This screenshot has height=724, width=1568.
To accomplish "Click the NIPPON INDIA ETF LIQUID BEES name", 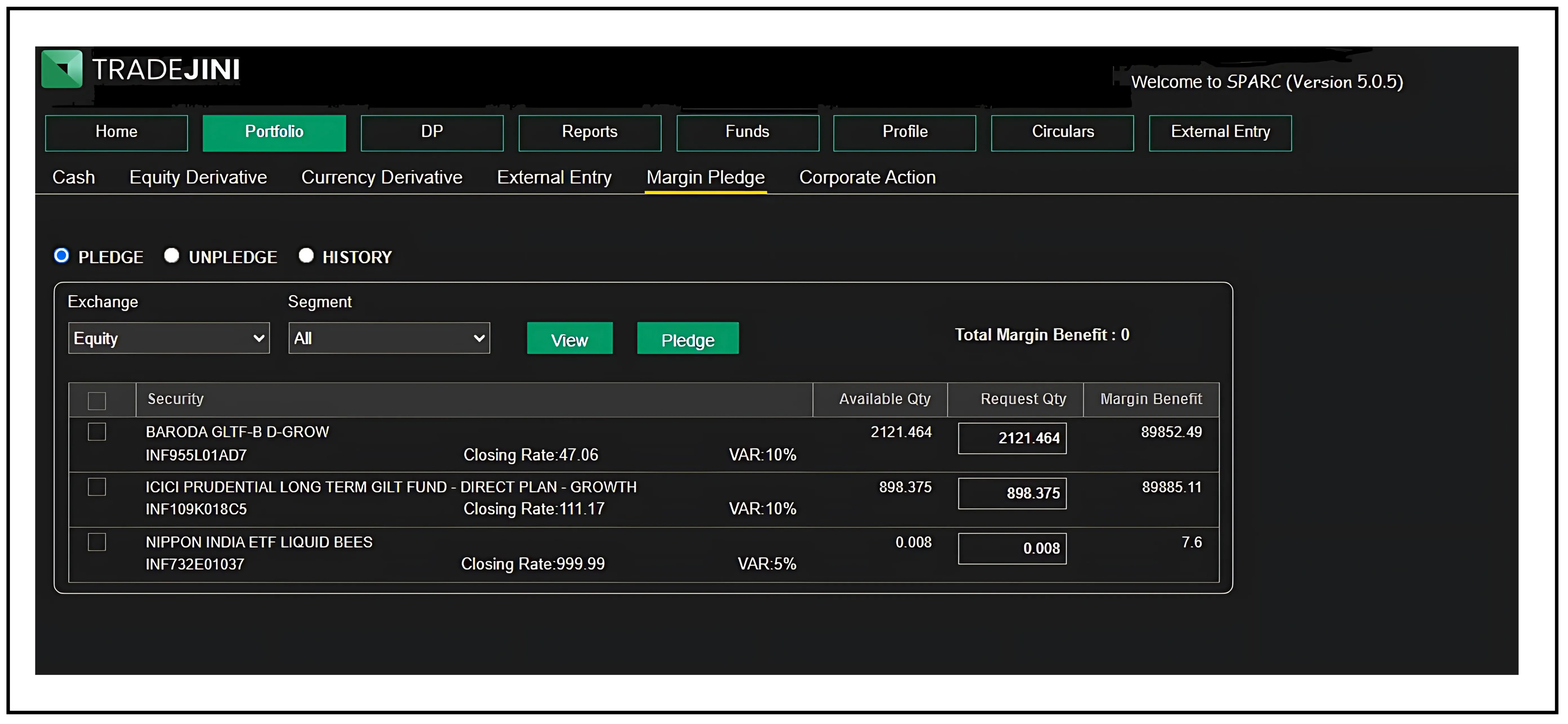I will pyautogui.click(x=259, y=542).
